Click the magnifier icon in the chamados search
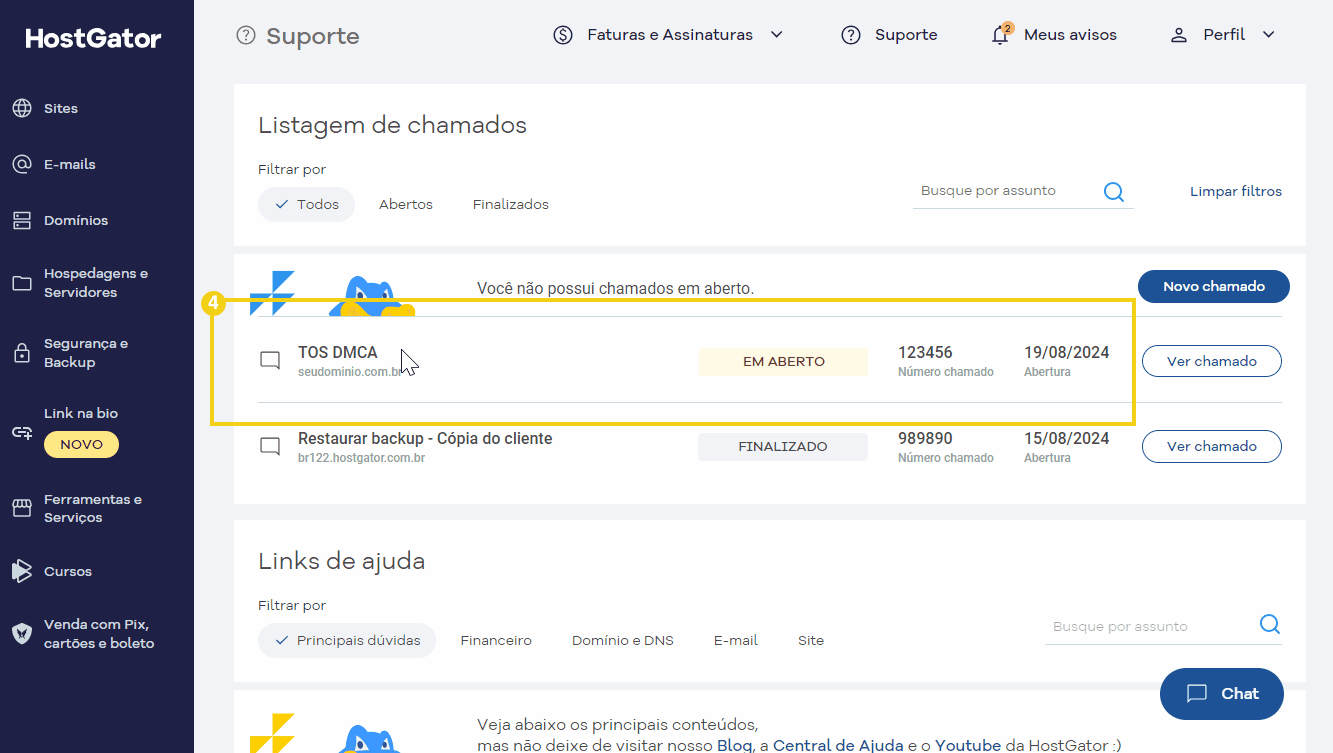The width and height of the screenshot is (1333, 753). (x=1114, y=191)
